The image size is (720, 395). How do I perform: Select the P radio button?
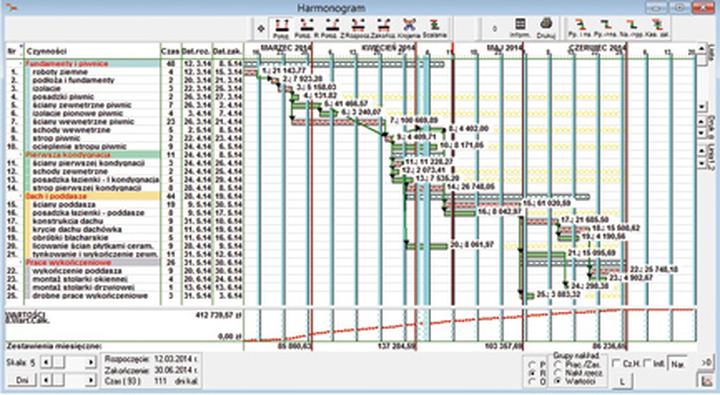pyautogui.click(x=532, y=365)
